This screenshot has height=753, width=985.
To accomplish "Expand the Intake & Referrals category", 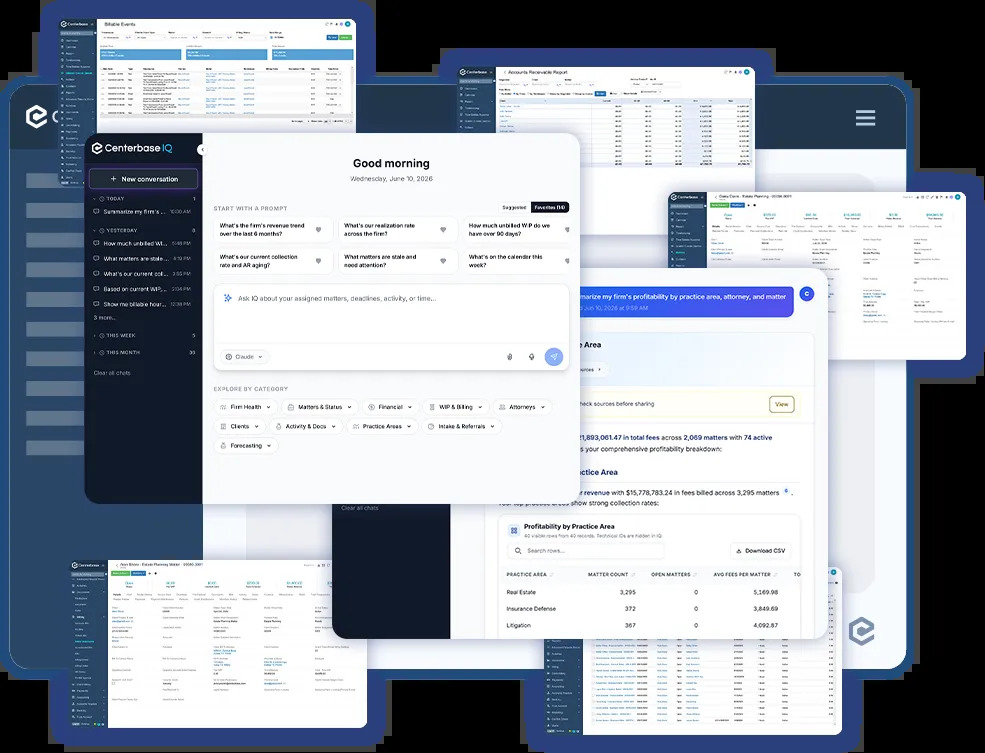I will [462, 426].
